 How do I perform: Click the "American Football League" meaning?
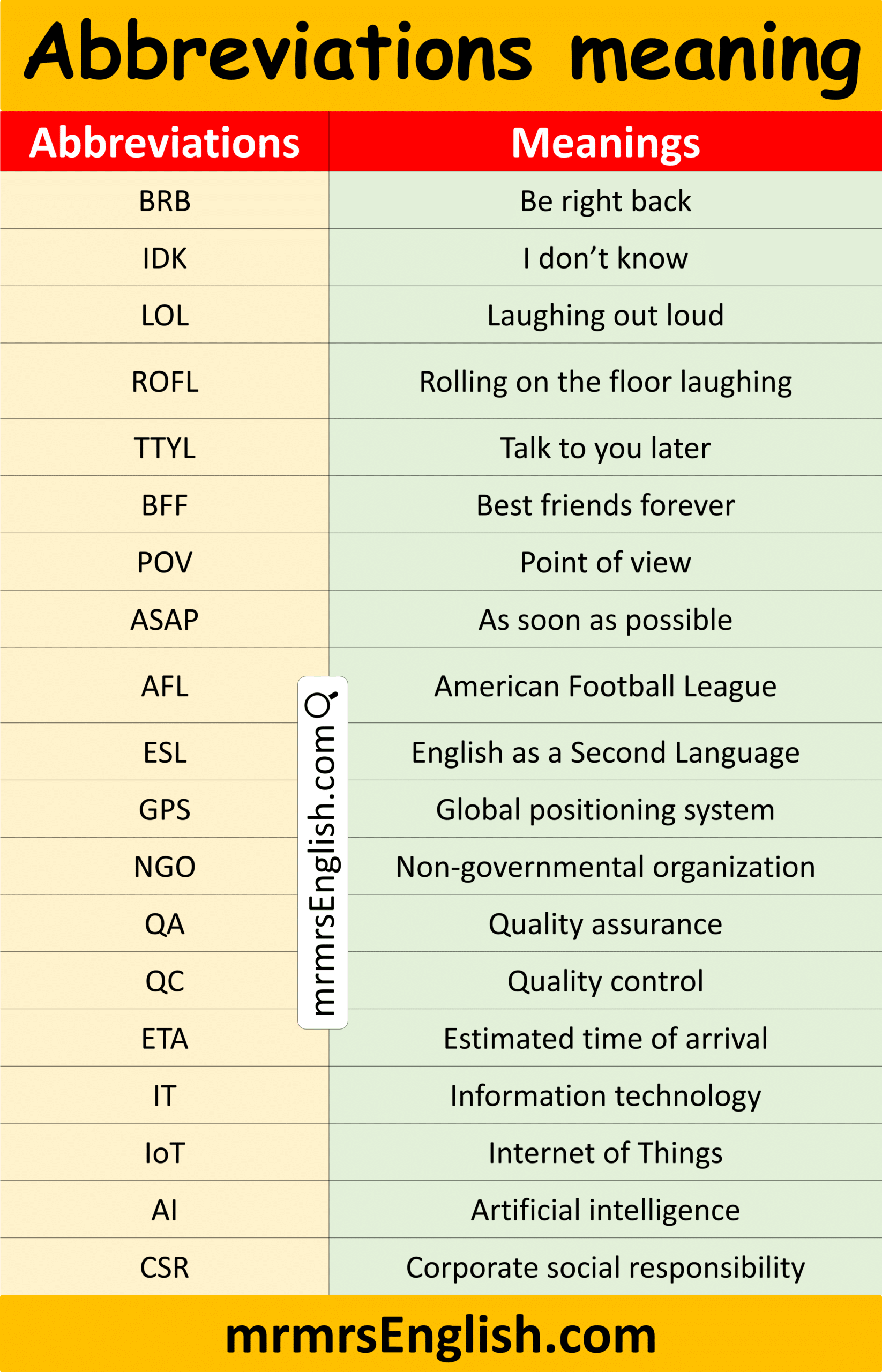(x=606, y=685)
